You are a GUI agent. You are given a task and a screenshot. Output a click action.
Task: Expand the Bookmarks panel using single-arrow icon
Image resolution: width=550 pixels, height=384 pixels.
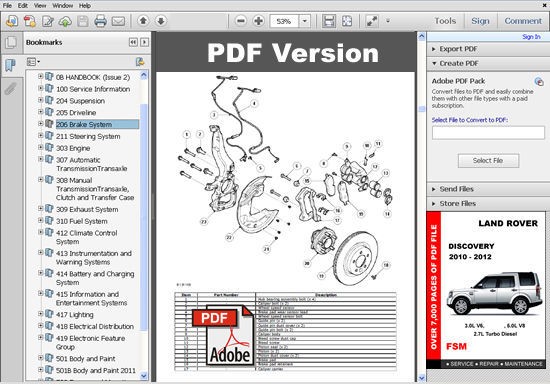144,42
